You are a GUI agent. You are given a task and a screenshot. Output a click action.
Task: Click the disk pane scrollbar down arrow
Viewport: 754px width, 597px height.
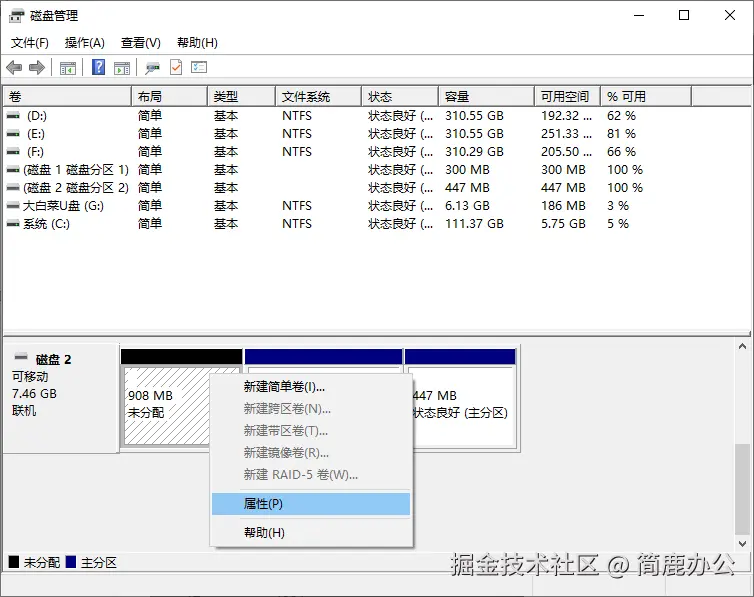(x=742, y=544)
